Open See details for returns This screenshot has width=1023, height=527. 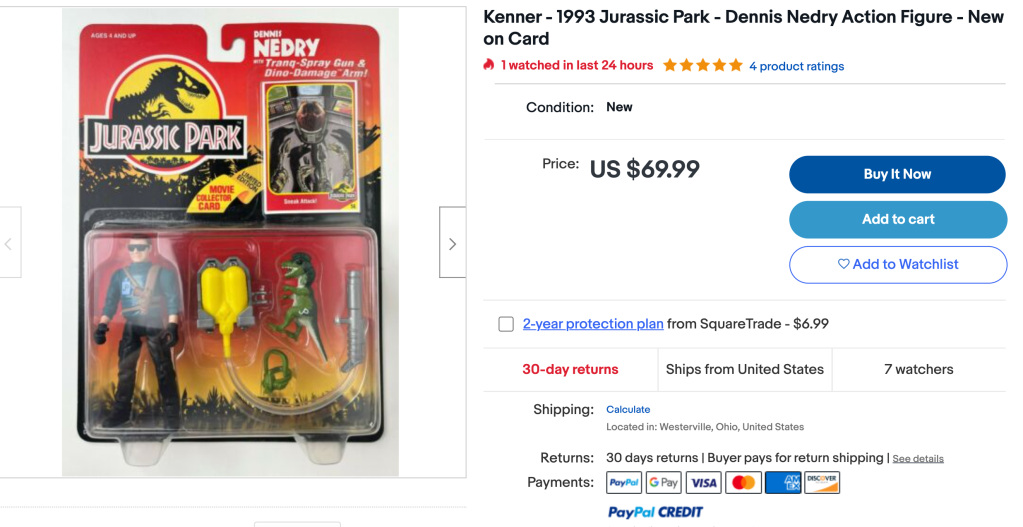(x=918, y=459)
